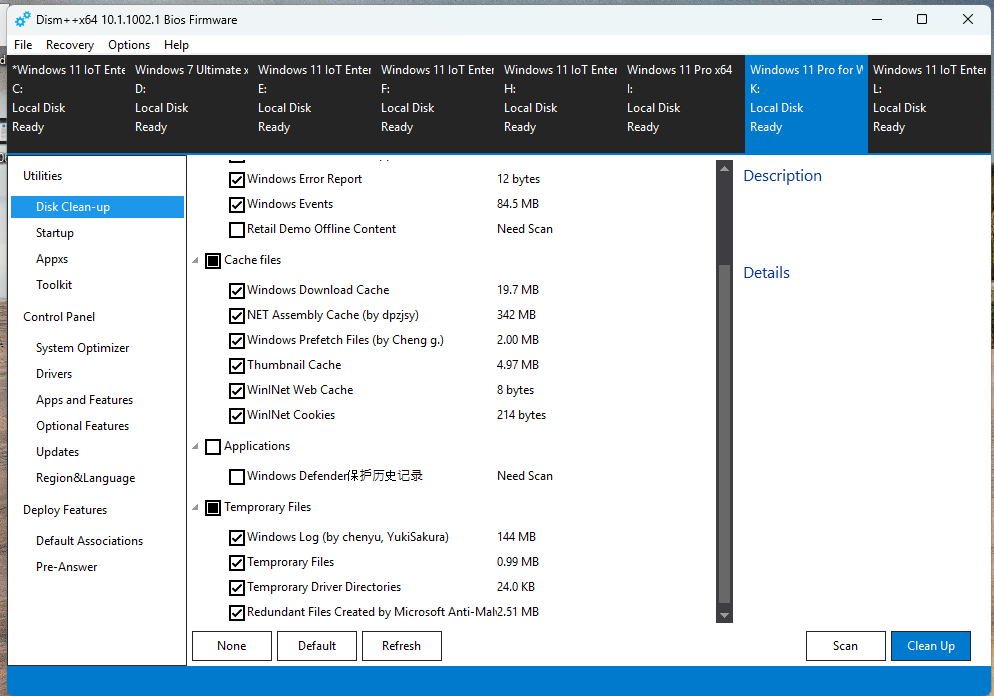This screenshot has width=994, height=696.
Task: Click the Scan button
Action: tap(846, 646)
